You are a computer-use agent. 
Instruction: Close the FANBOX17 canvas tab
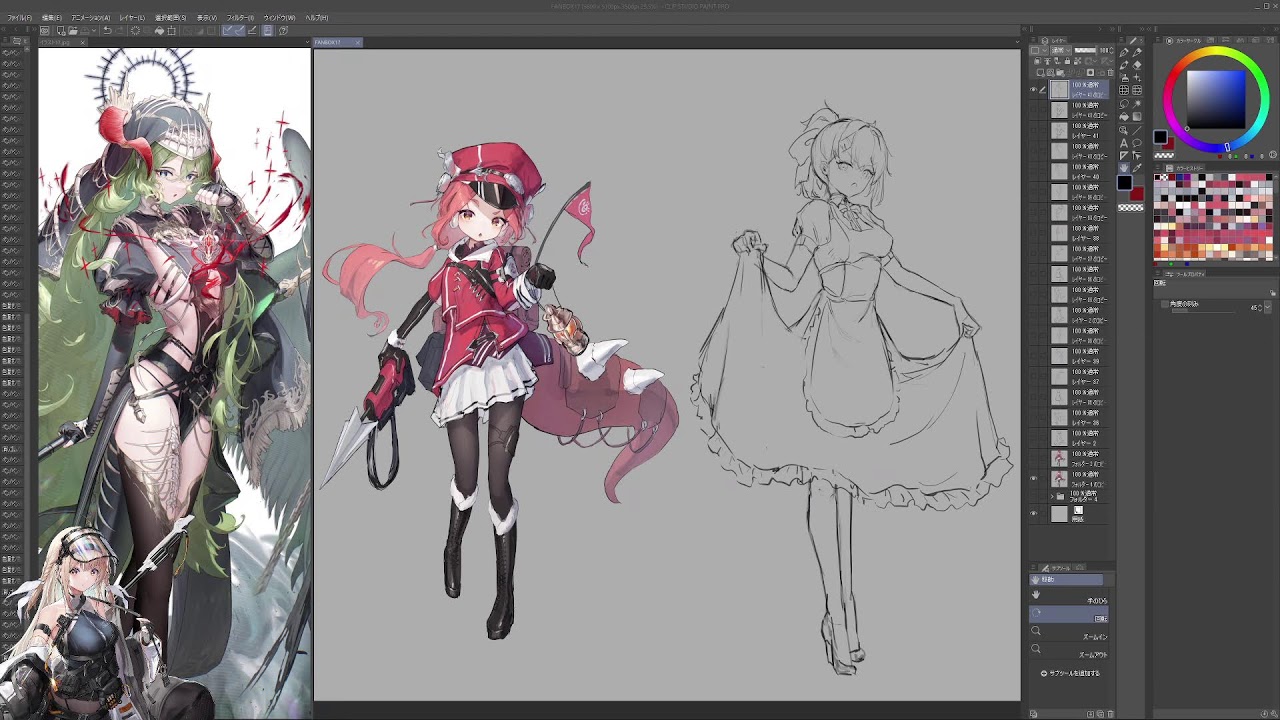coord(358,42)
